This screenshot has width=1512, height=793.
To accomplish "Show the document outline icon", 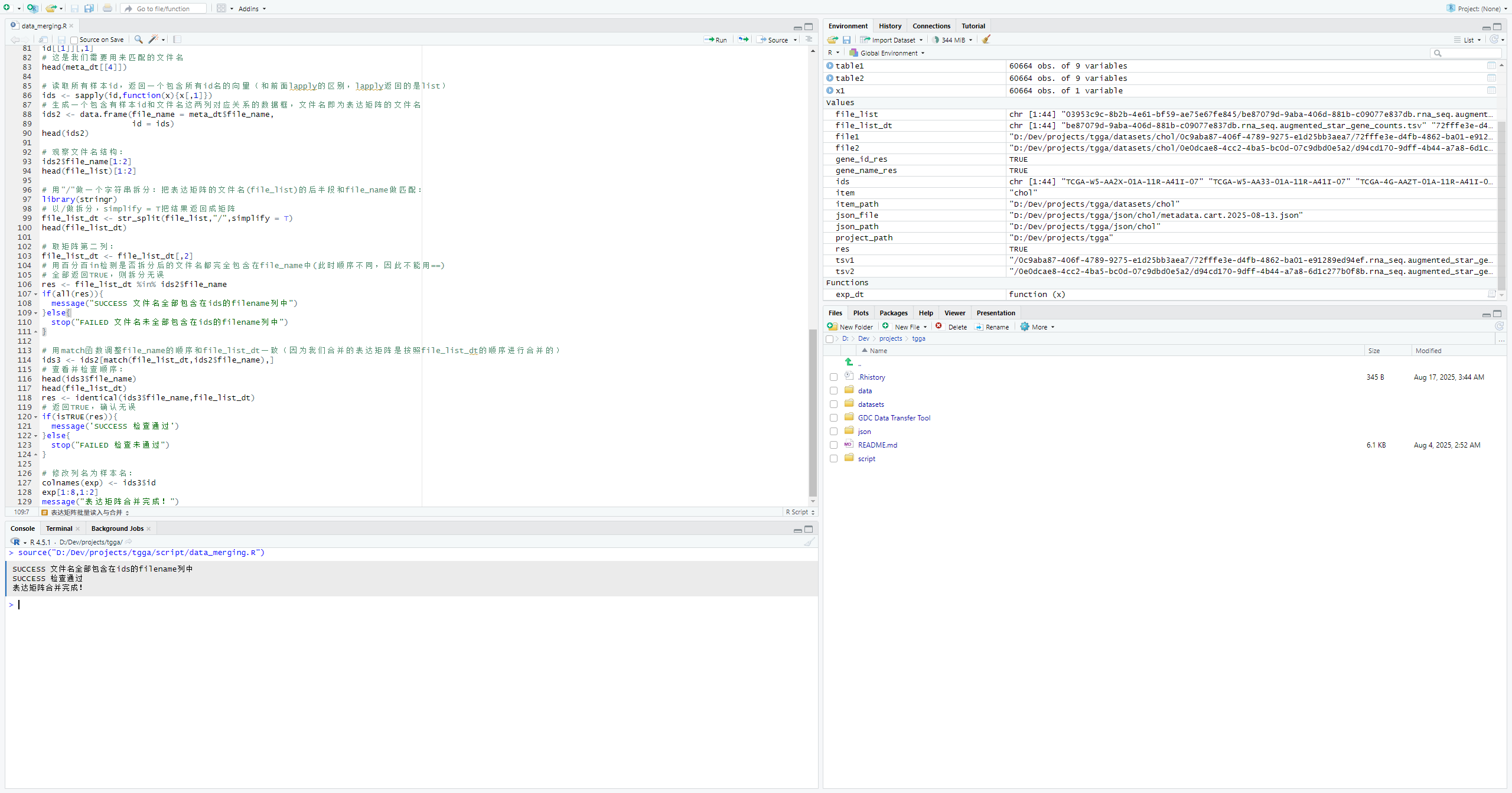I will (x=809, y=40).
